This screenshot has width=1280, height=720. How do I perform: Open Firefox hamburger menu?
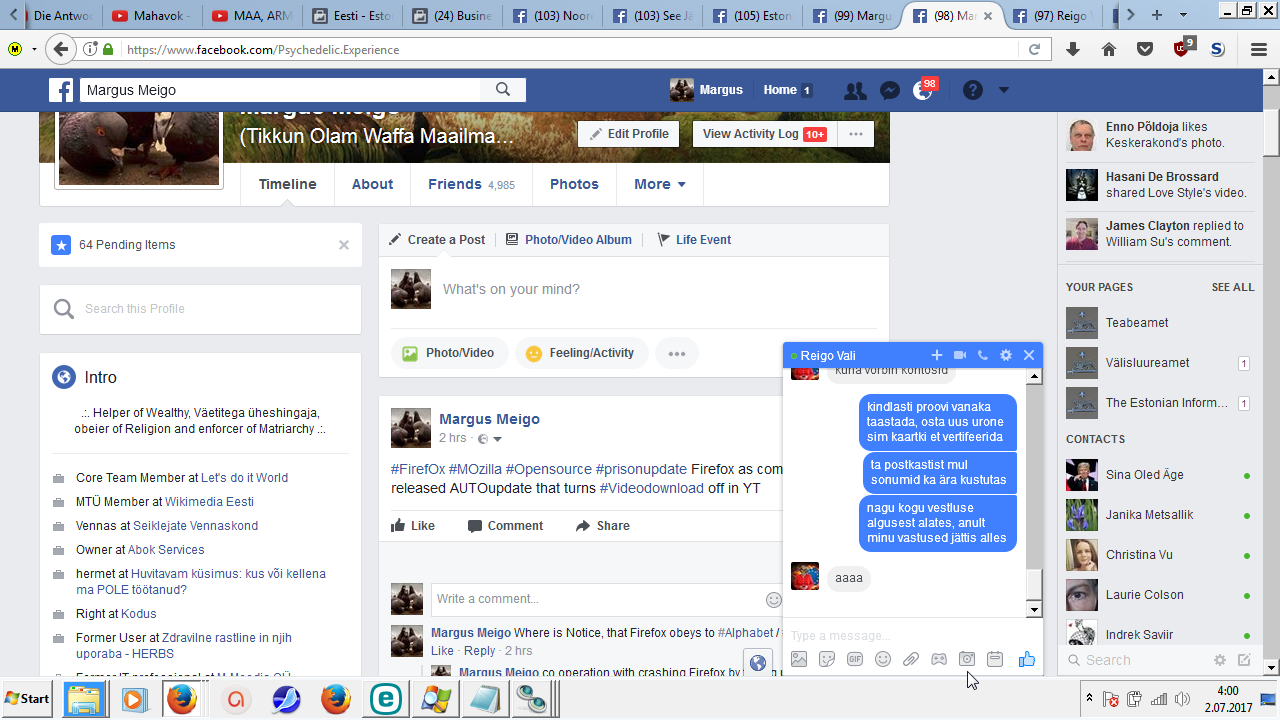click(x=1259, y=49)
